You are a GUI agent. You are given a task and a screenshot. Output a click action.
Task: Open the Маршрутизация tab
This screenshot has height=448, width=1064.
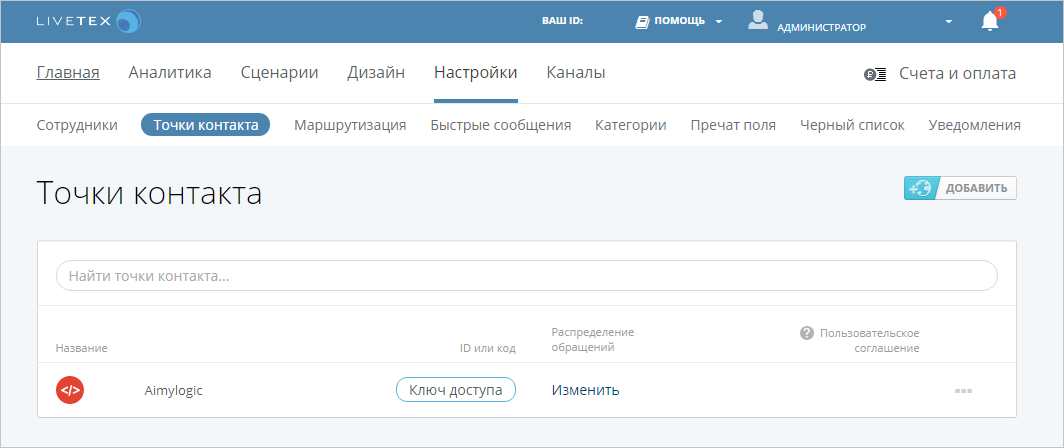click(350, 125)
